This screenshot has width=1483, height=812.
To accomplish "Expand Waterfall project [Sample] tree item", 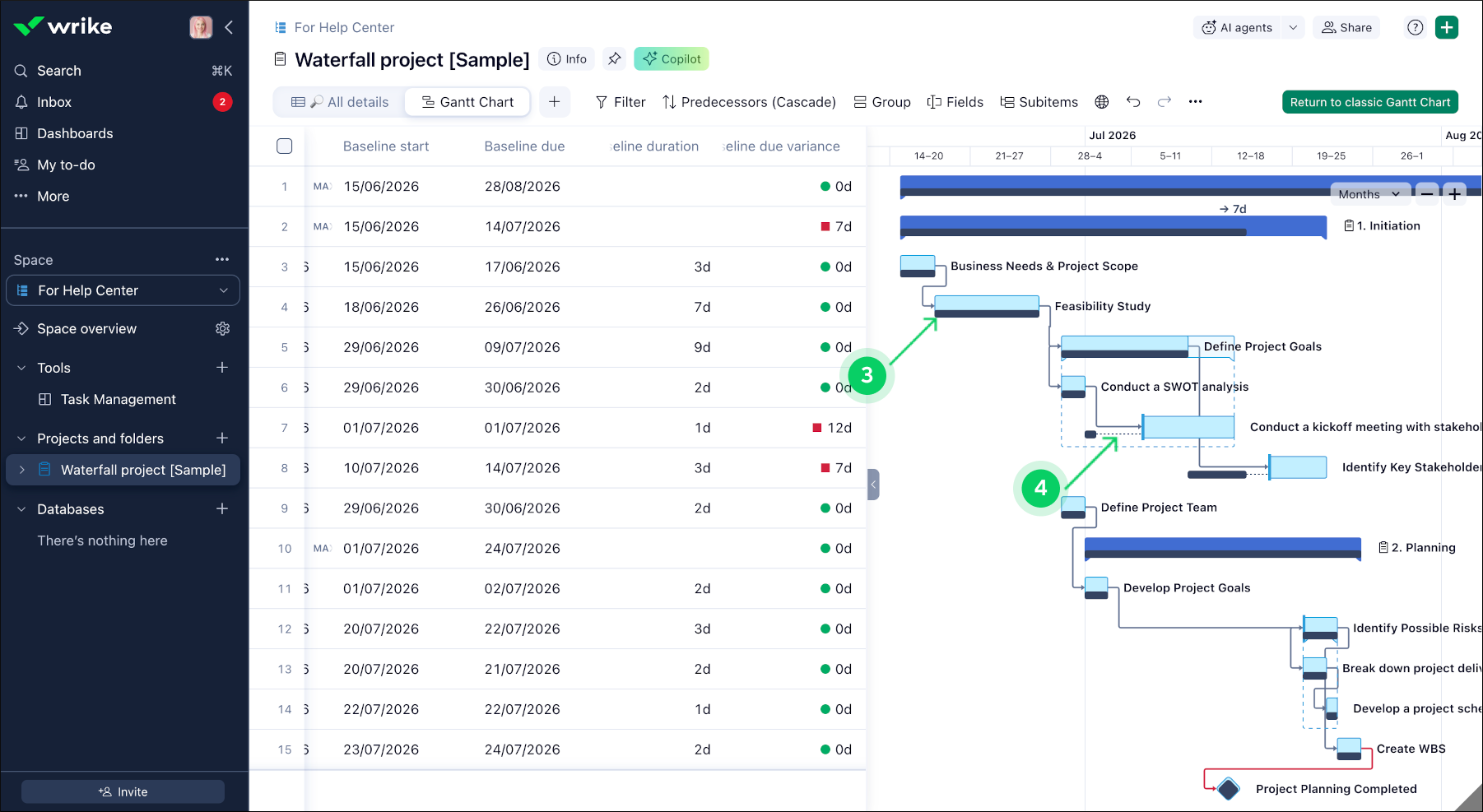I will click(22, 470).
